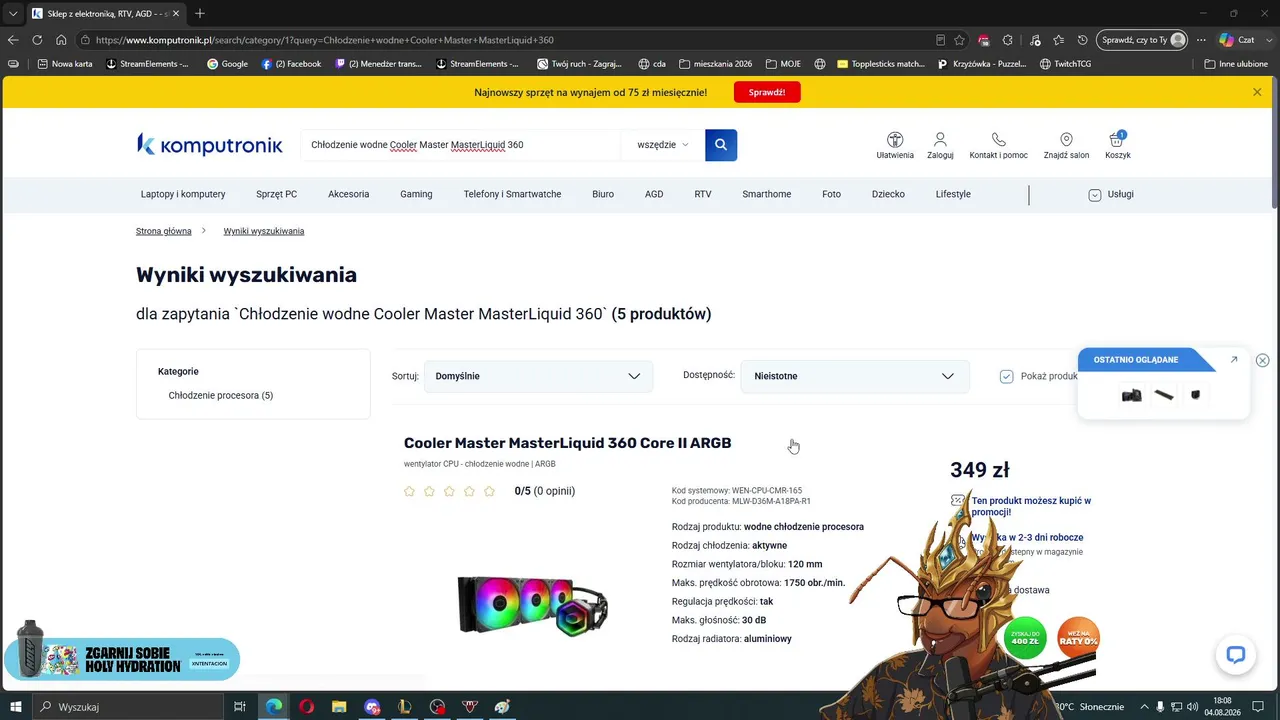The image size is (1280, 720).
Task: Open Telefony i Smartwatche menu
Action: 512,194
